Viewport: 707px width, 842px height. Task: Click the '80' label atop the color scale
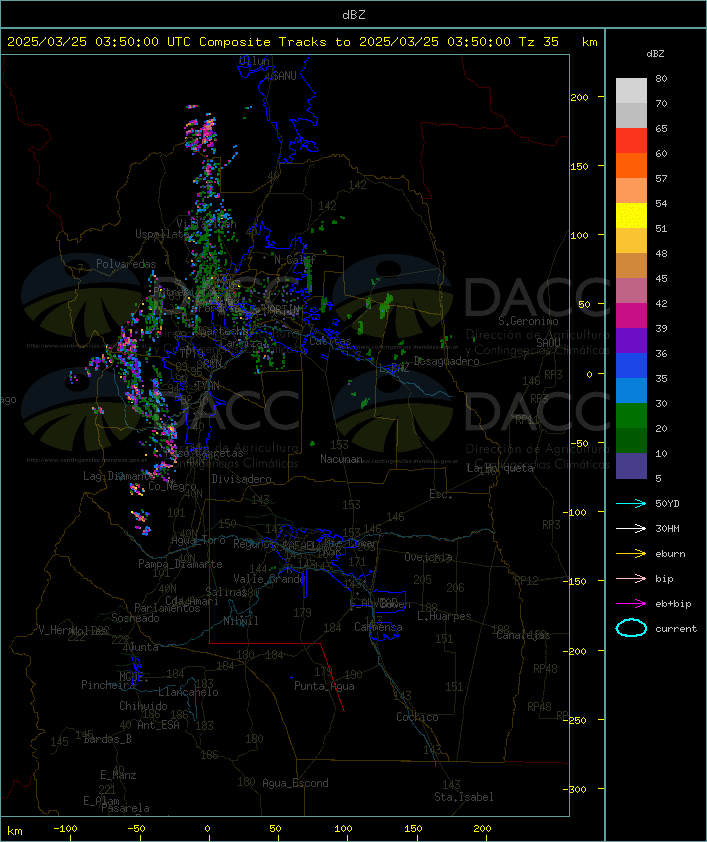(x=661, y=78)
